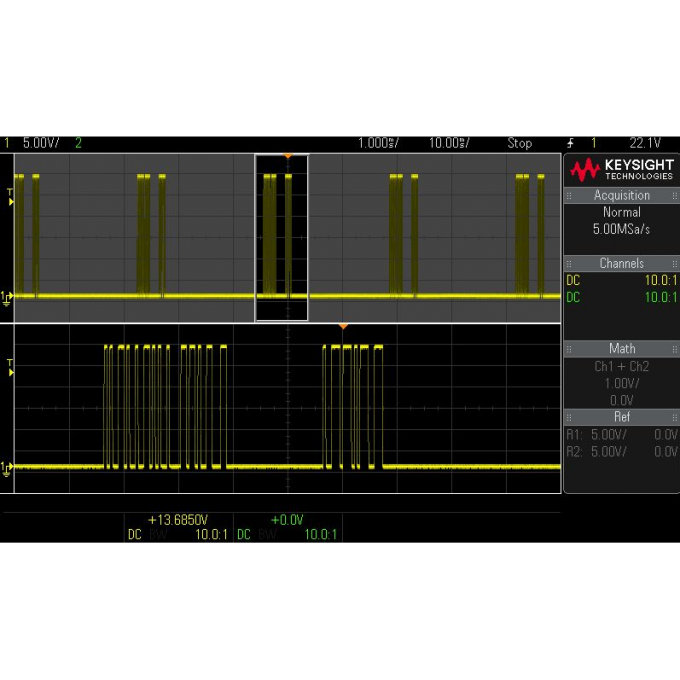Click the Stop run status

coord(520,143)
